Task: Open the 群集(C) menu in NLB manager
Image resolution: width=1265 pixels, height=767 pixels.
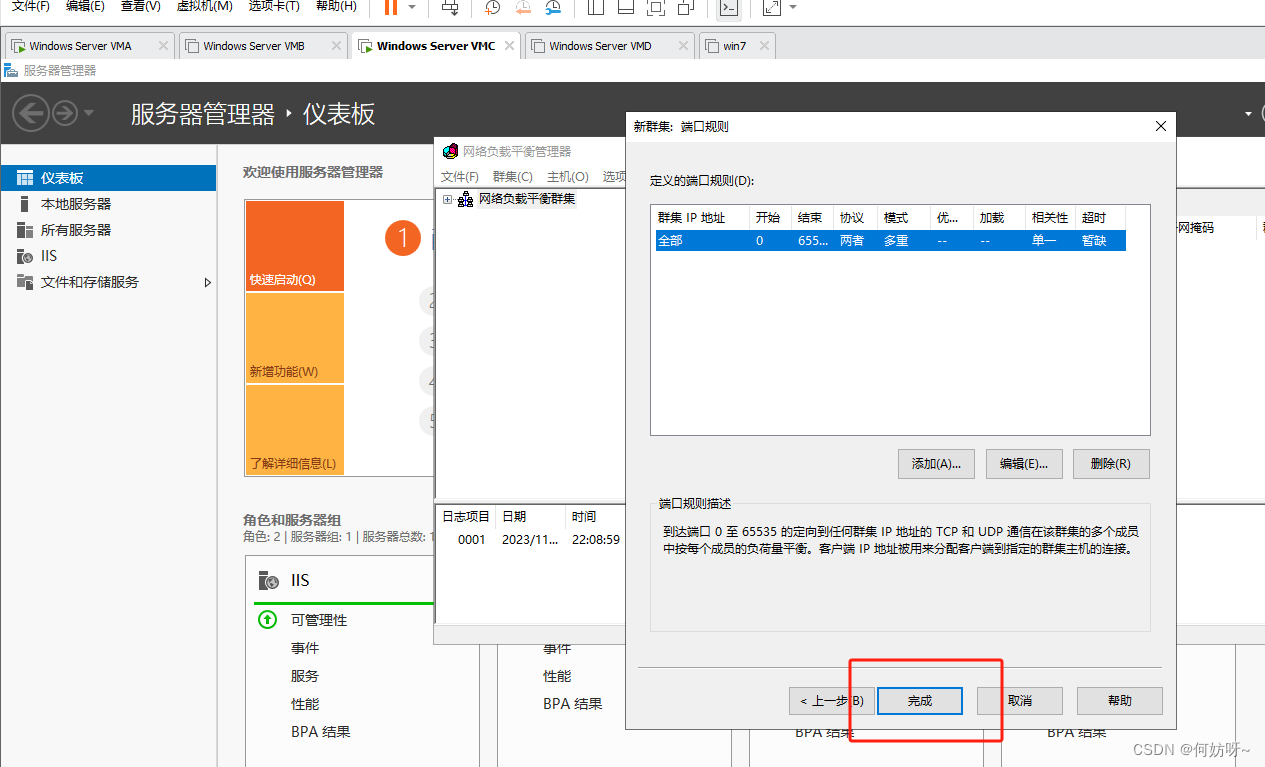Action: coord(512,177)
